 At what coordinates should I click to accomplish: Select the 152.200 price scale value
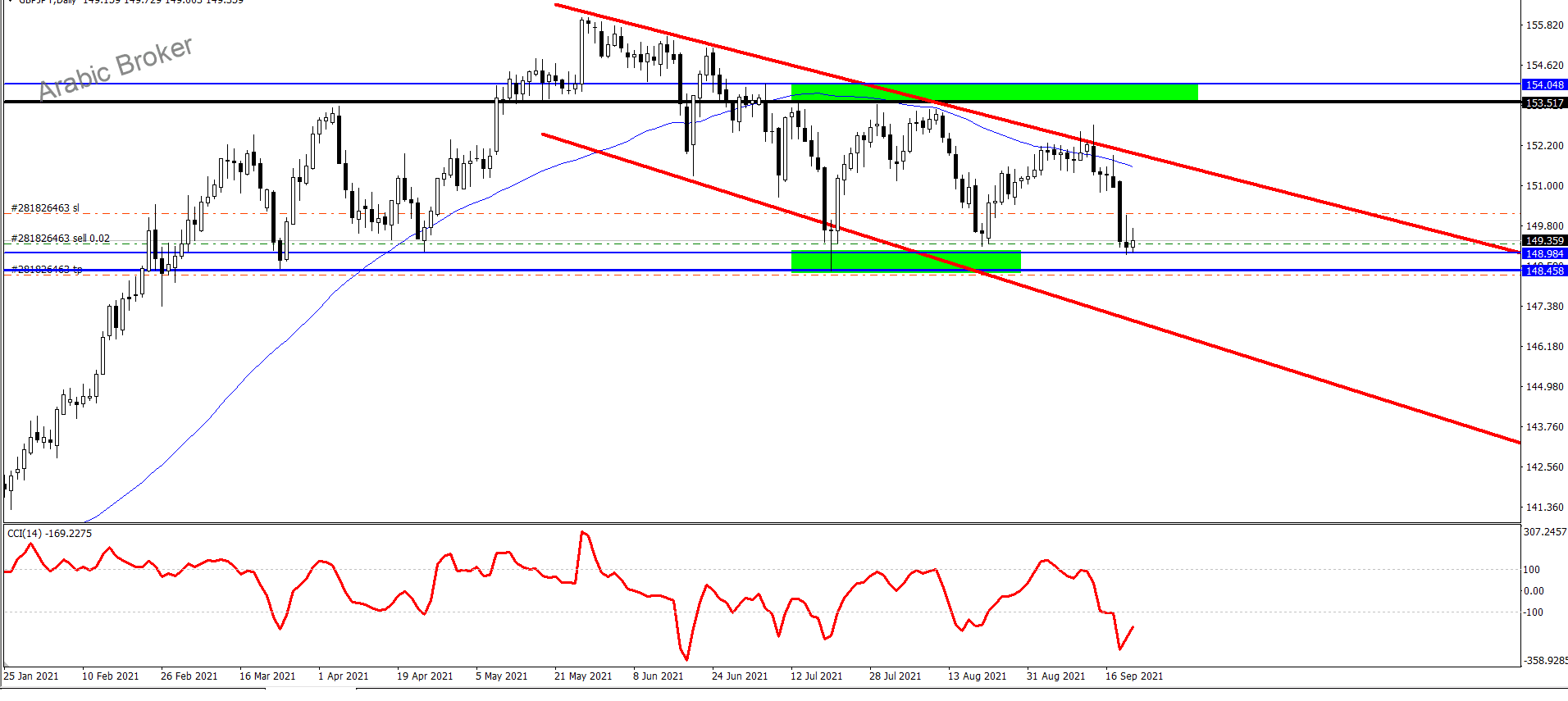1544,146
